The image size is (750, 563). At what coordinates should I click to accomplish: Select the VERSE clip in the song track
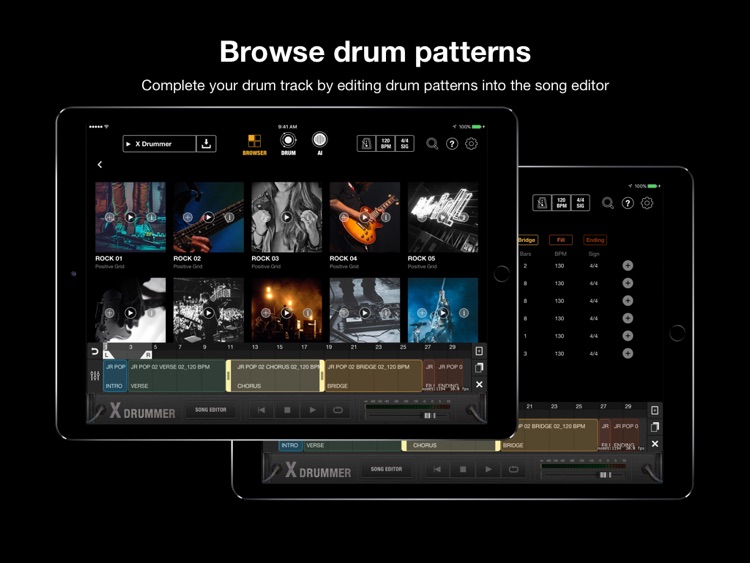pyautogui.click(x=176, y=376)
